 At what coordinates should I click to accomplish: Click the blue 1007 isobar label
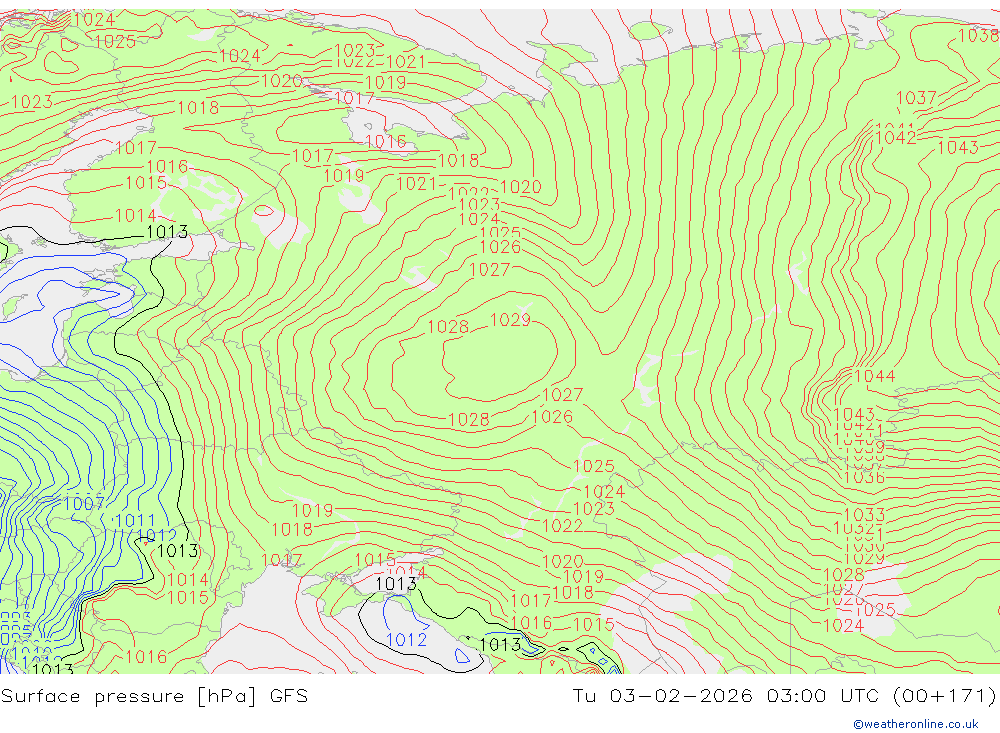coord(84,504)
